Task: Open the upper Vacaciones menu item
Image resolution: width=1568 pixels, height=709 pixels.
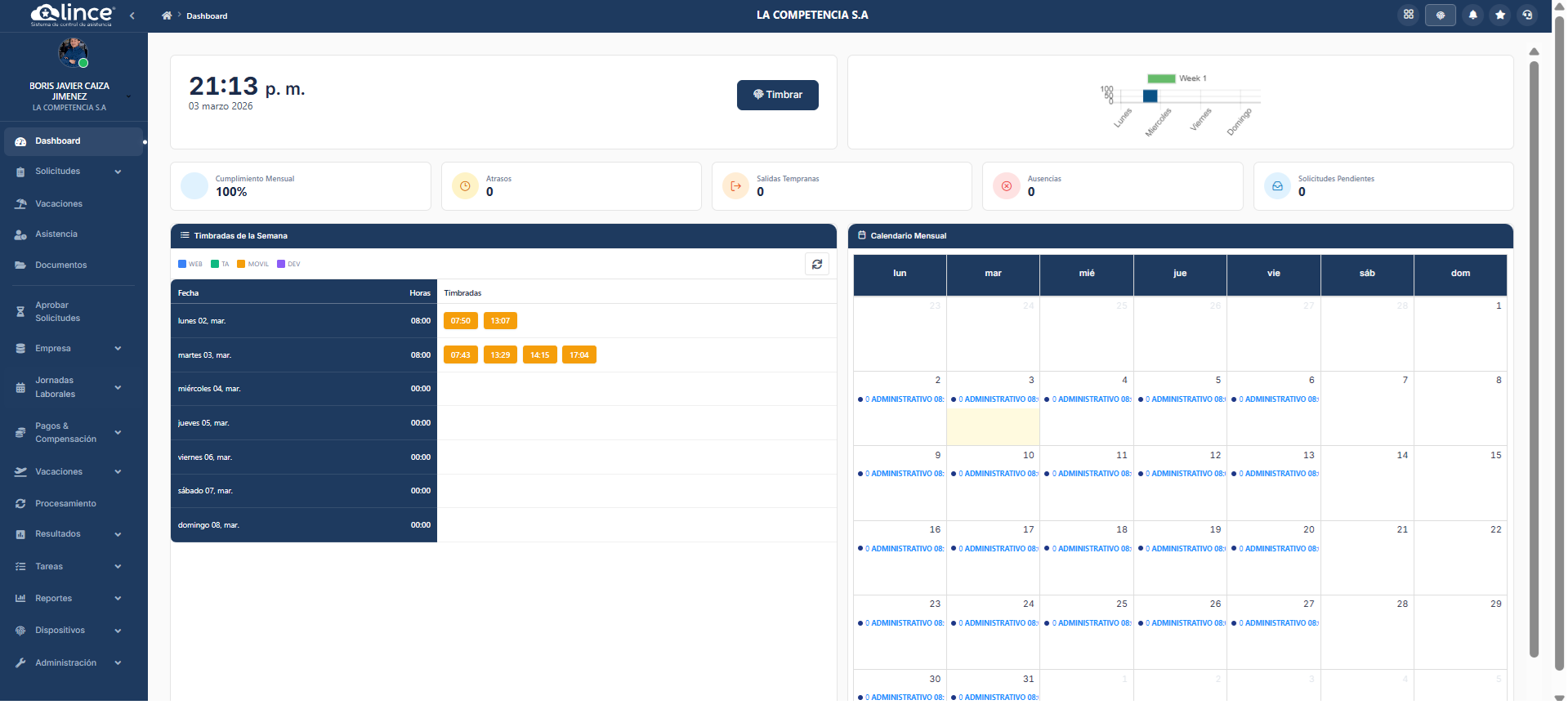Action: [x=74, y=204]
